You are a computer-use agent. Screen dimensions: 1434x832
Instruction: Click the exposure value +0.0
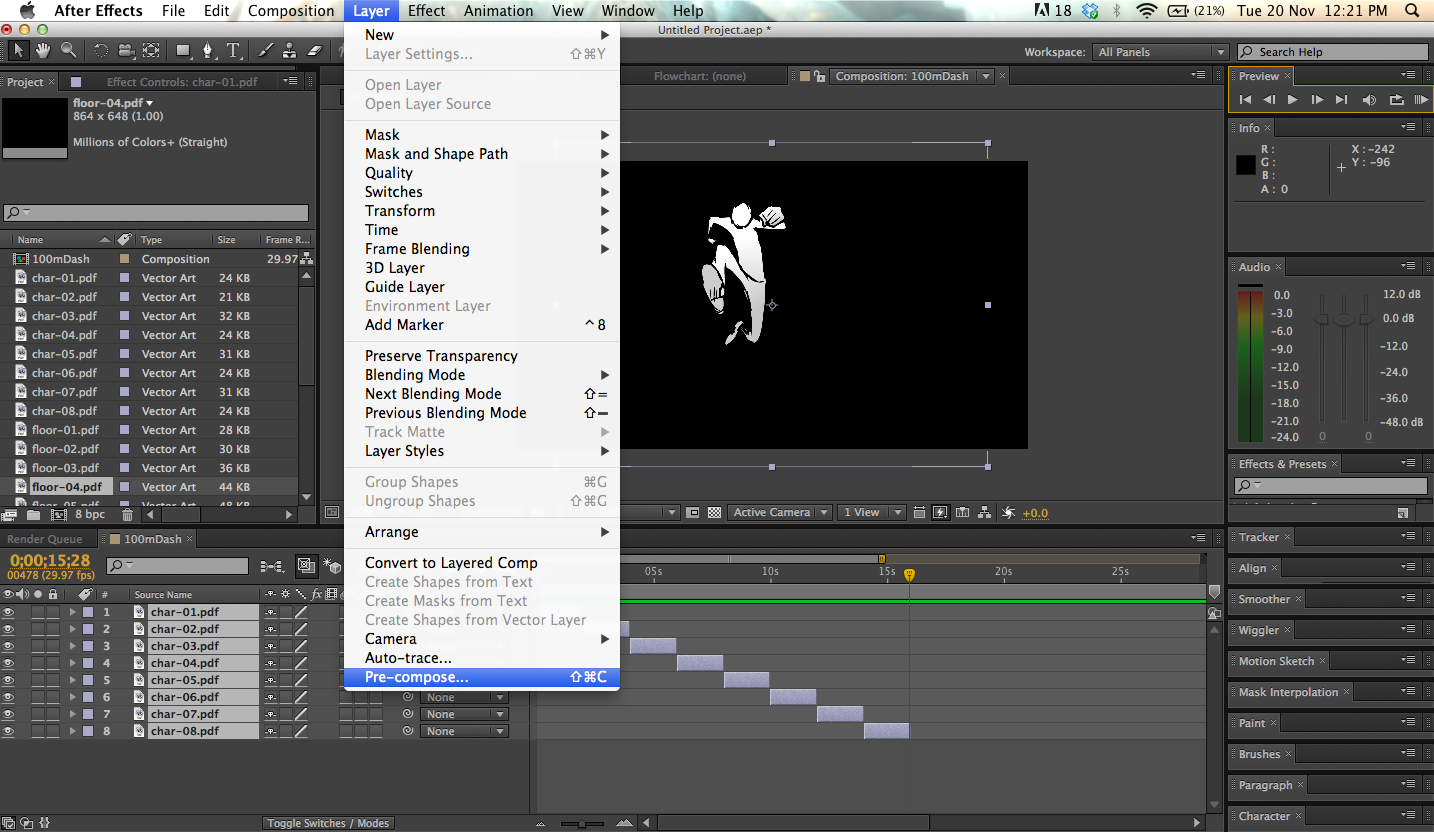[1034, 513]
